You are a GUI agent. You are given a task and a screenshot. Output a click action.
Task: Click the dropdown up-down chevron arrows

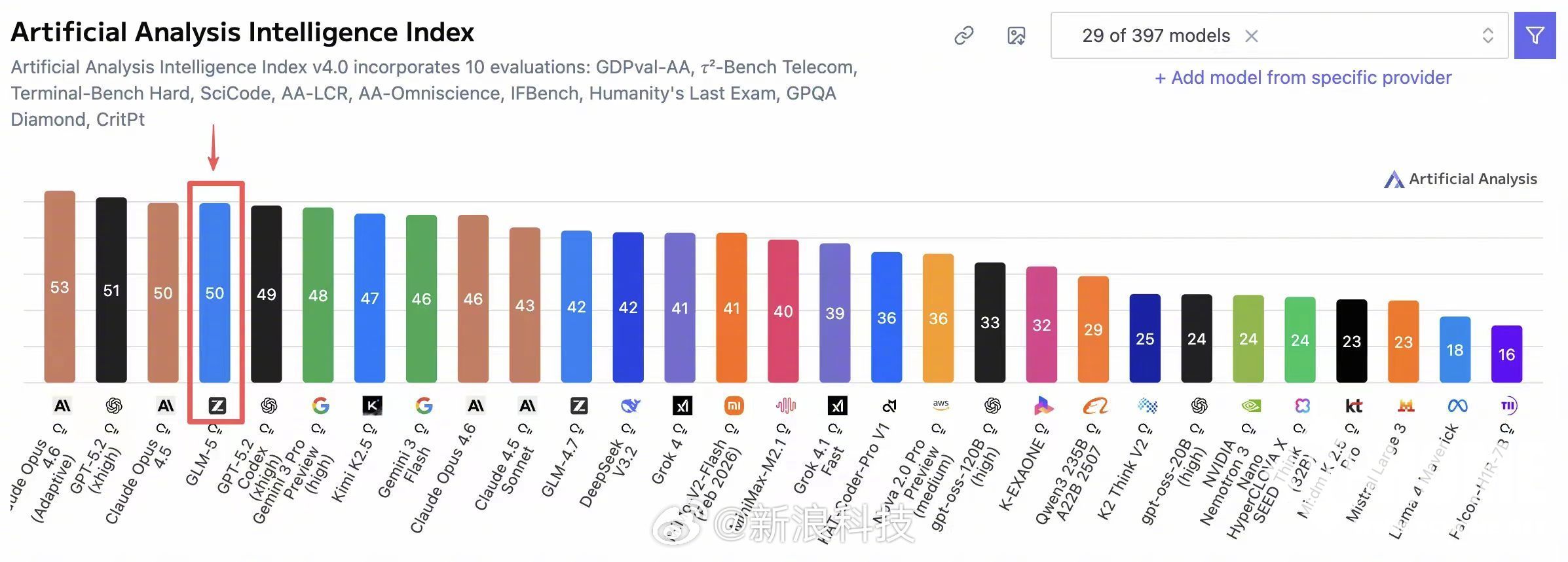pyautogui.click(x=1487, y=35)
